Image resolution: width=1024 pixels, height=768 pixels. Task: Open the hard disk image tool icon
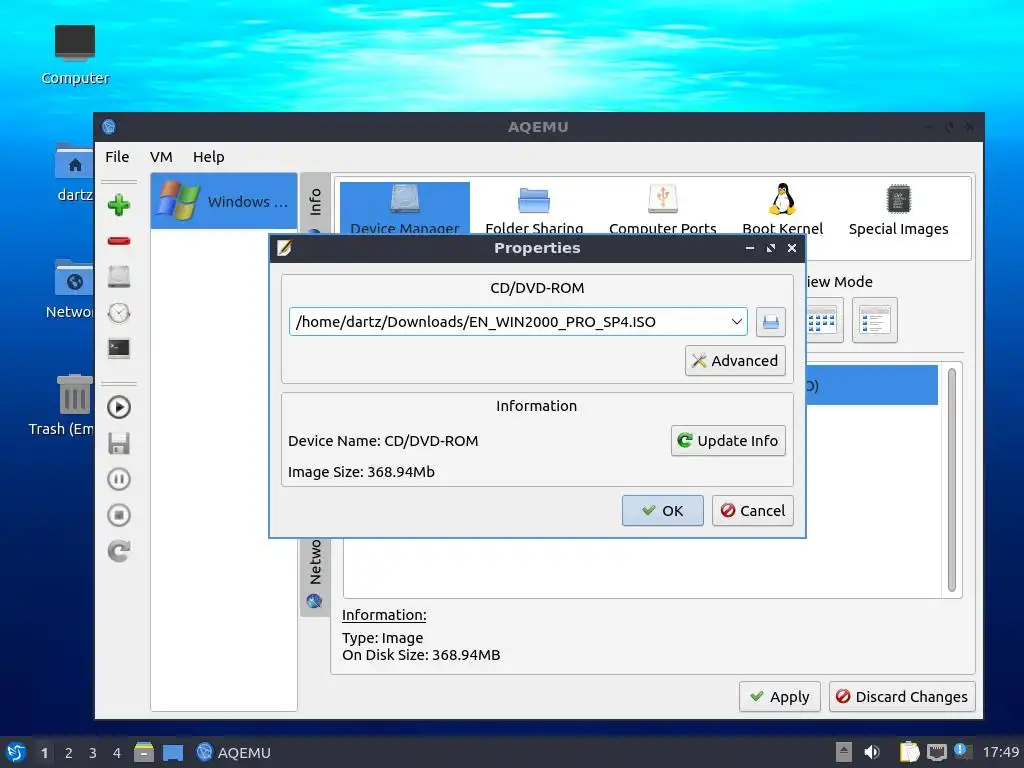[119, 277]
